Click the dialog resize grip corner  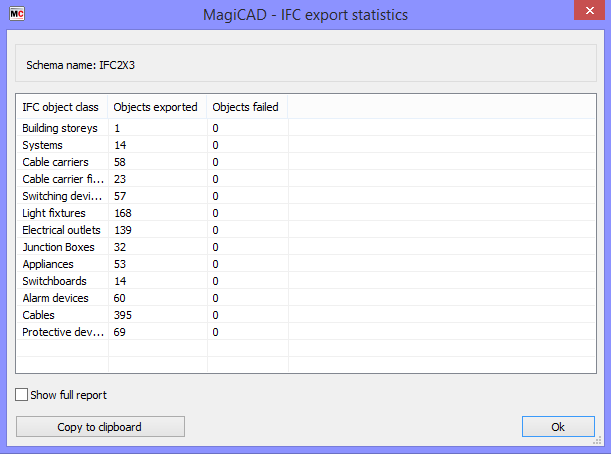click(597, 441)
